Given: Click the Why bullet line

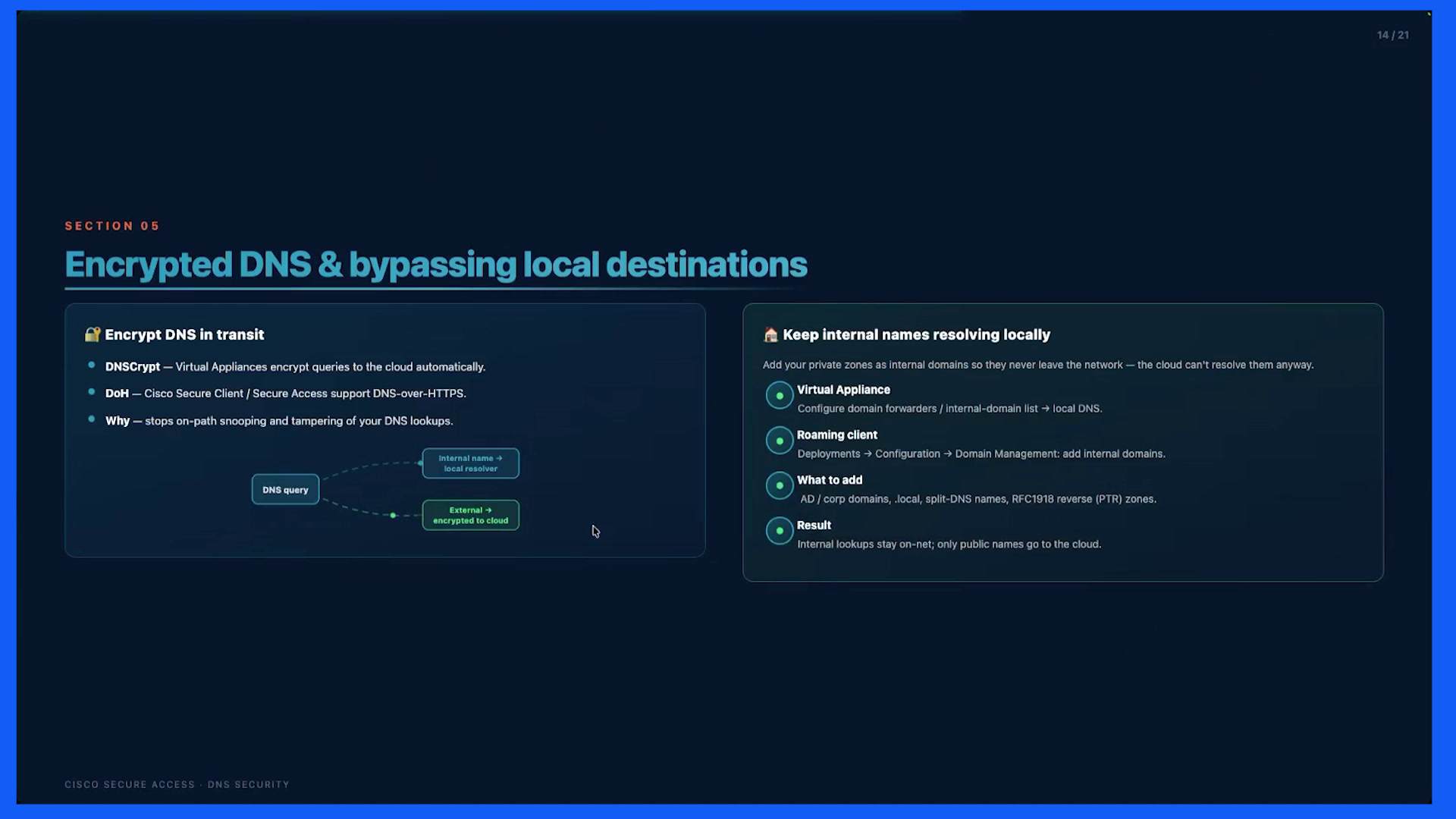Looking at the screenshot, I should (x=278, y=421).
